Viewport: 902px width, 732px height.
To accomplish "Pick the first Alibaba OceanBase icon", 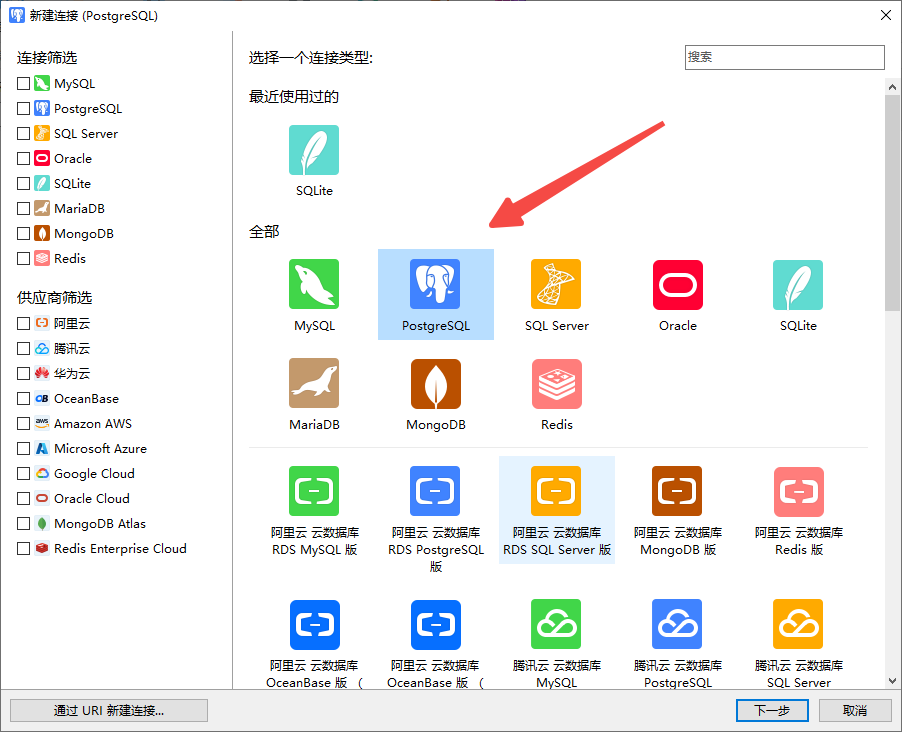I will [315, 624].
